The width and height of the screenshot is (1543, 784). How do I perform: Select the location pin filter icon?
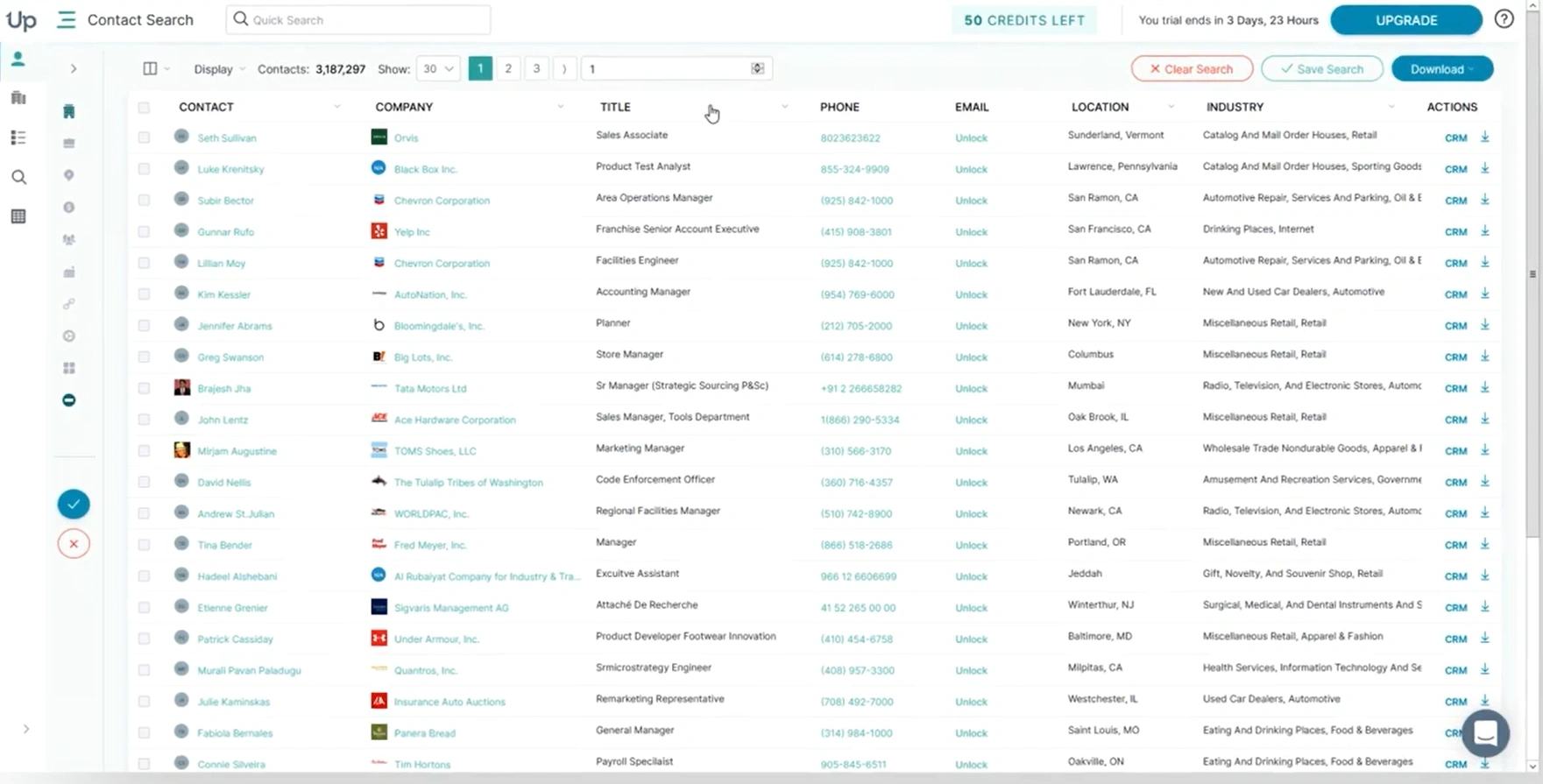coord(69,175)
